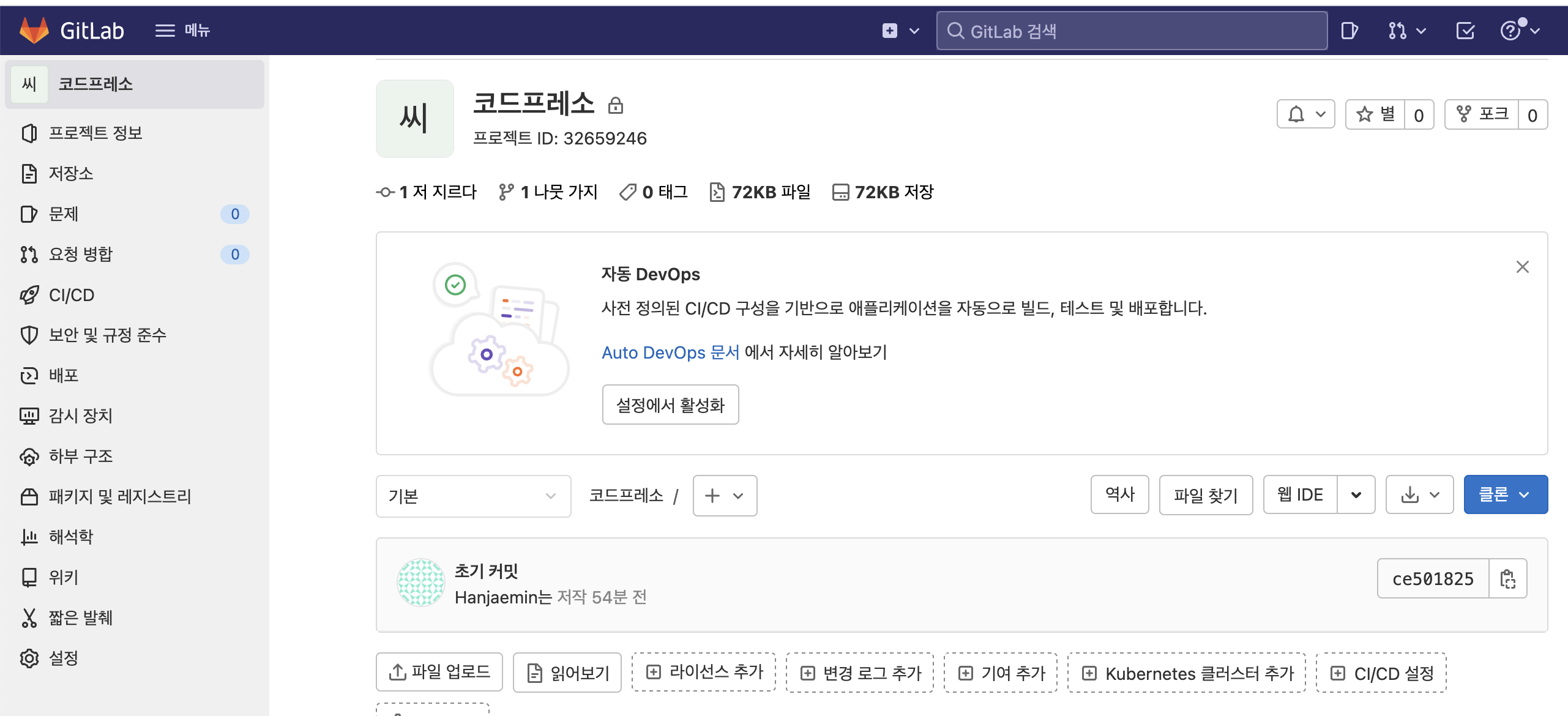
Task: Click the CI/CD rocket sidebar item
Action: point(72,295)
